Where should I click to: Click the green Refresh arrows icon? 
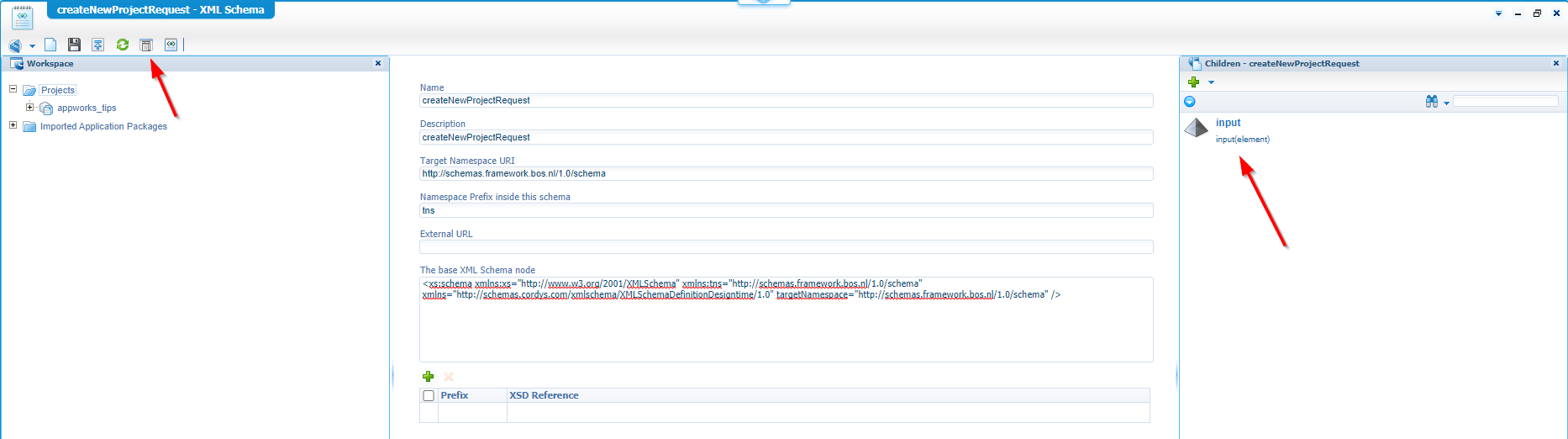tap(122, 45)
